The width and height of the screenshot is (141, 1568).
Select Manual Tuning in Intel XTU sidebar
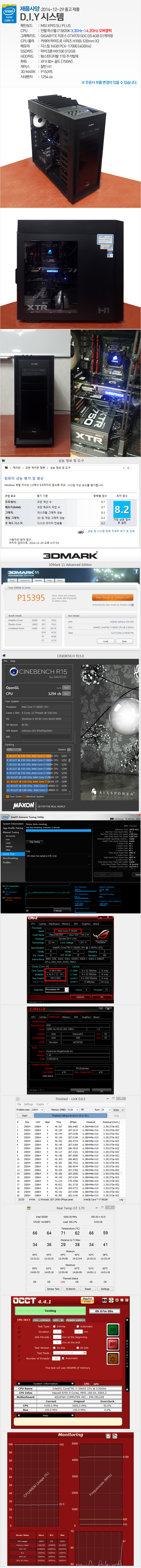pos(10,832)
